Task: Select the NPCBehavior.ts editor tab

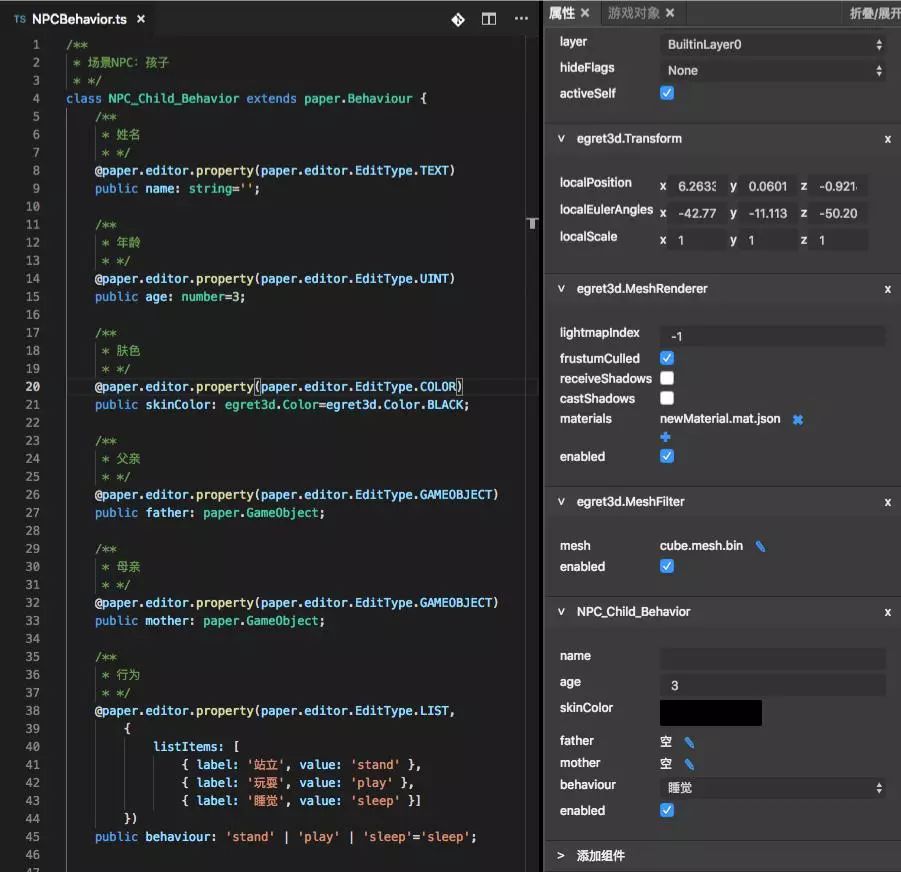Action: pyautogui.click(x=78, y=19)
